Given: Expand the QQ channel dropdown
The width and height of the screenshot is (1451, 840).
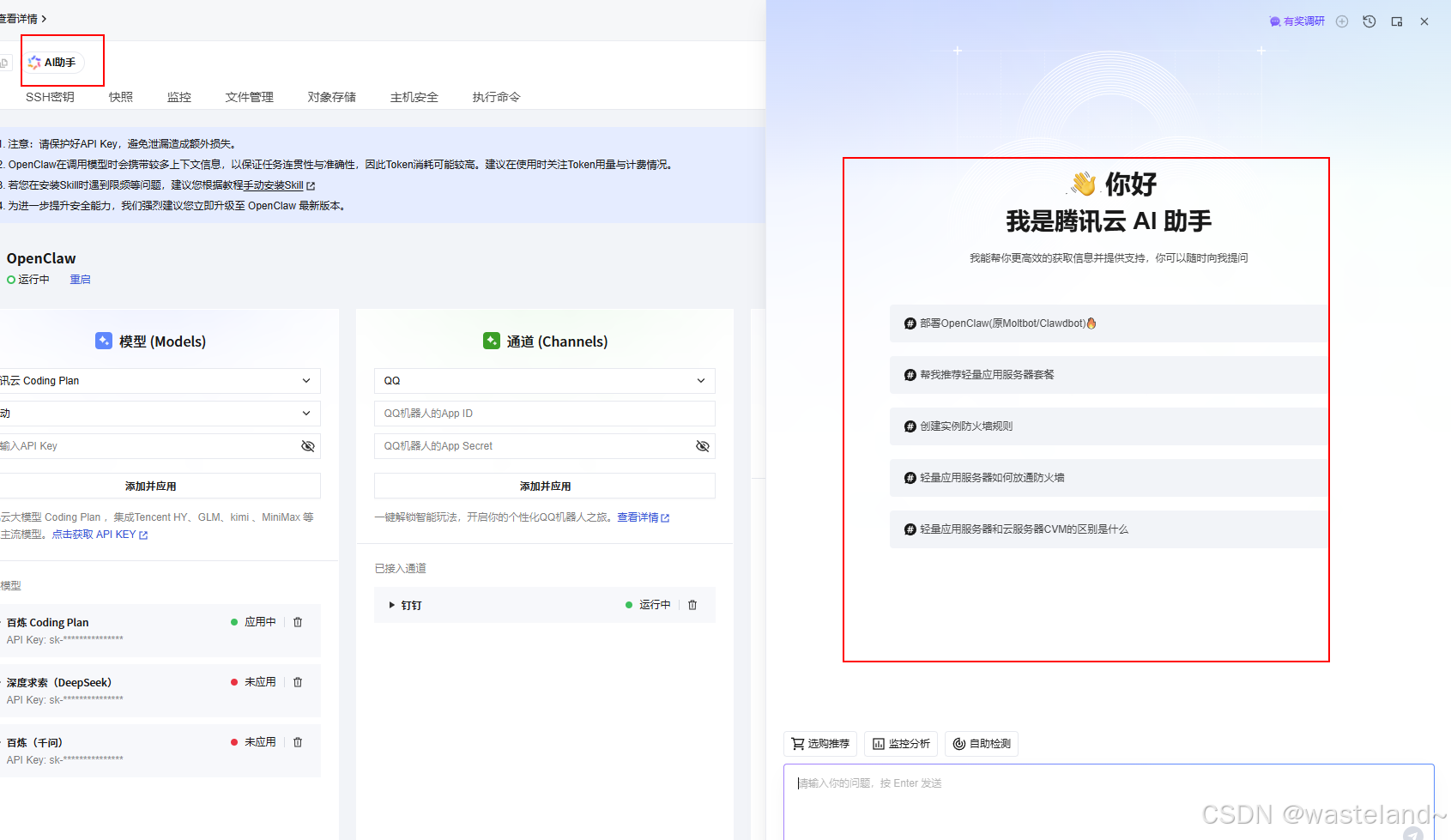Looking at the screenshot, I should point(545,381).
